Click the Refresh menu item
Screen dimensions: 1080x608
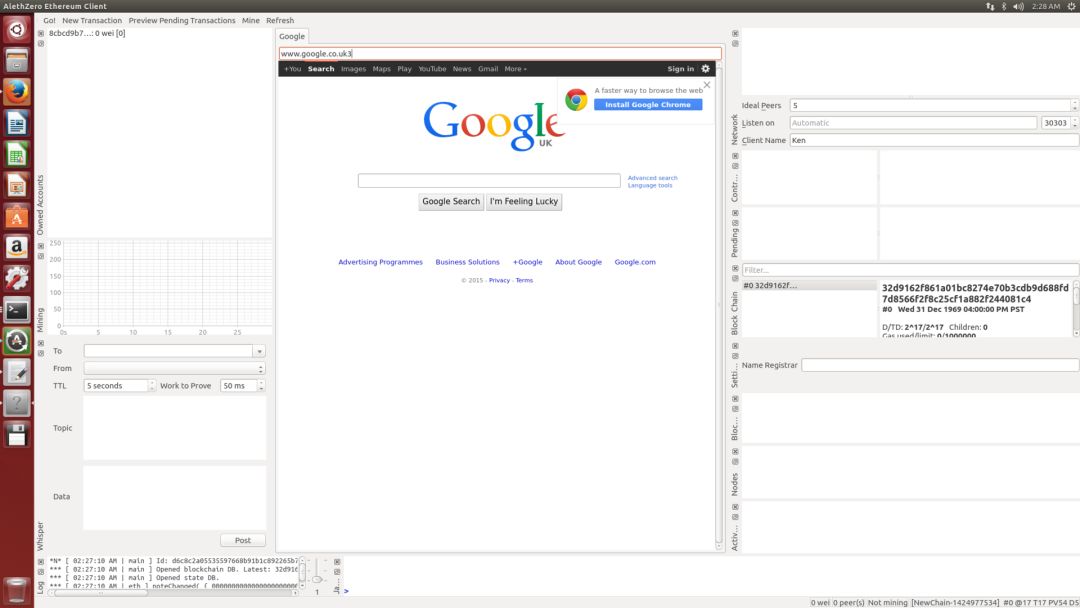(x=280, y=21)
